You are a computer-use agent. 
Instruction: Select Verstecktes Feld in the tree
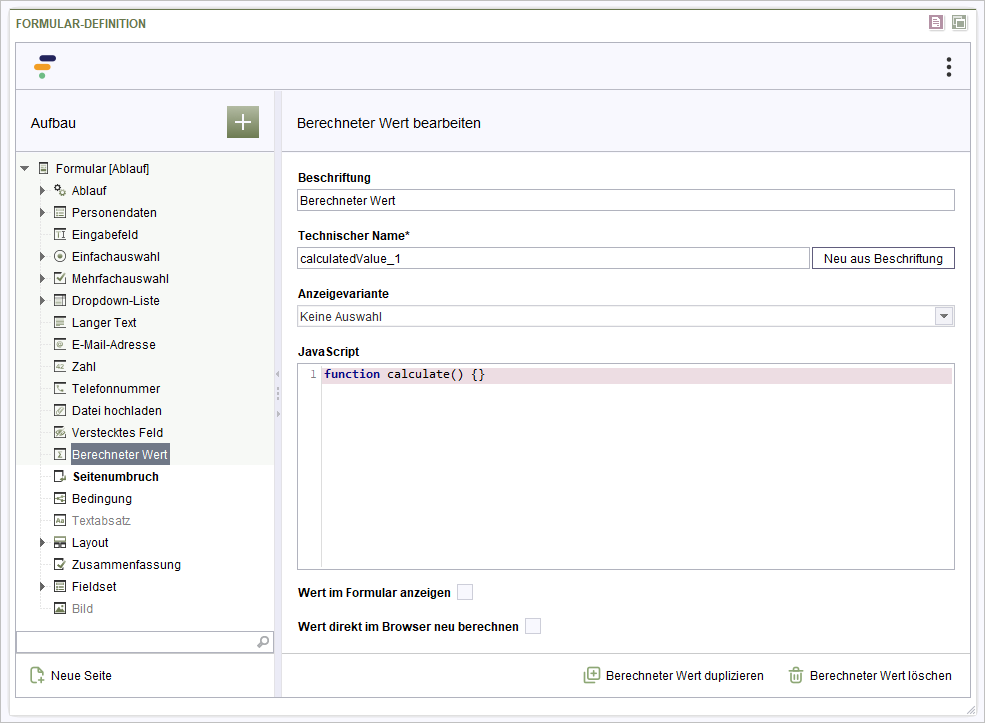tap(117, 432)
